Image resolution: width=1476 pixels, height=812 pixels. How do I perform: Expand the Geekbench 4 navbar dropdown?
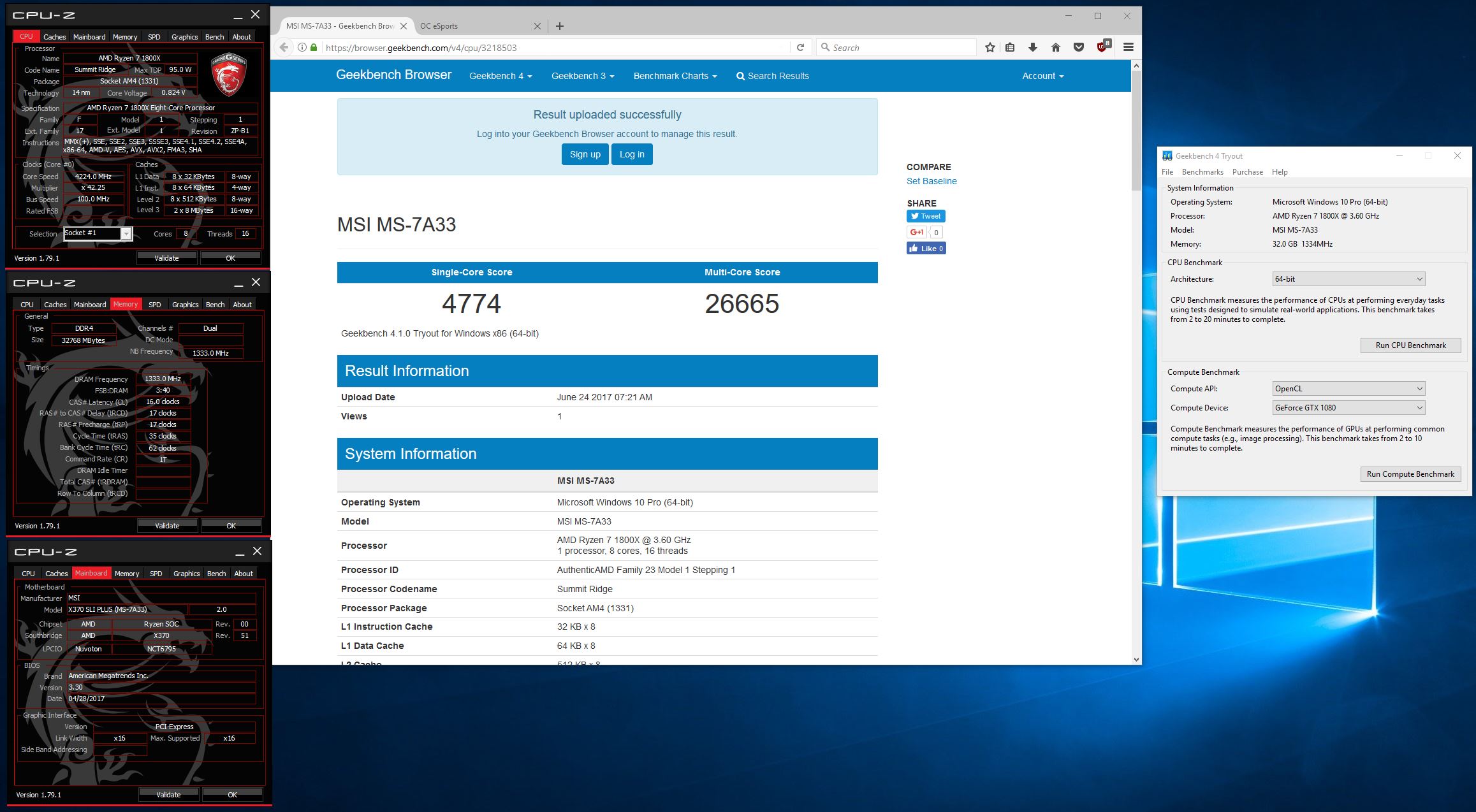pos(501,76)
